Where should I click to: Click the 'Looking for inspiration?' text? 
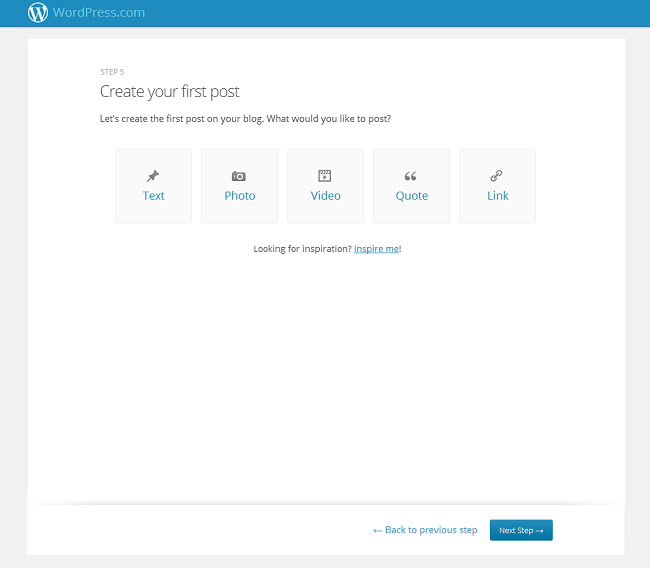coord(302,249)
